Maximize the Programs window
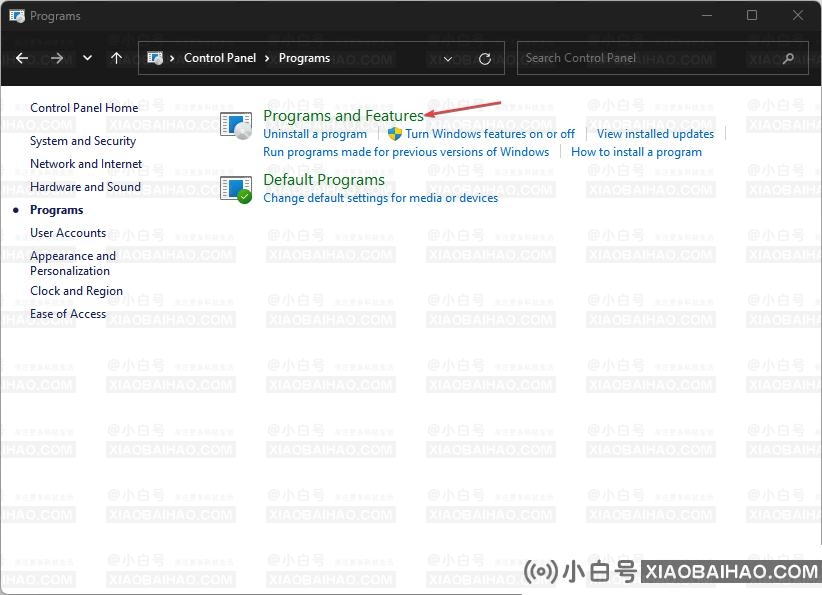Screen dimensions: 822x595 pos(752,16)
